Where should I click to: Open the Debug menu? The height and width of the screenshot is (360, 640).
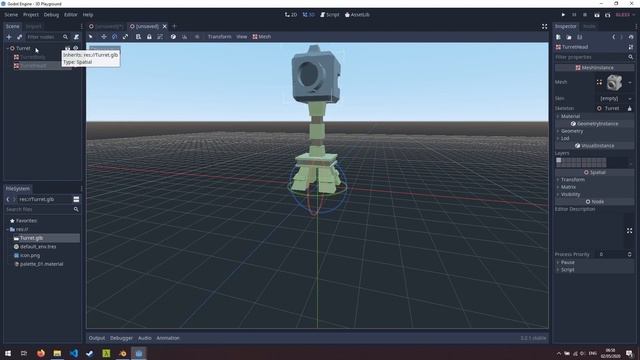(x=51, y=15)
